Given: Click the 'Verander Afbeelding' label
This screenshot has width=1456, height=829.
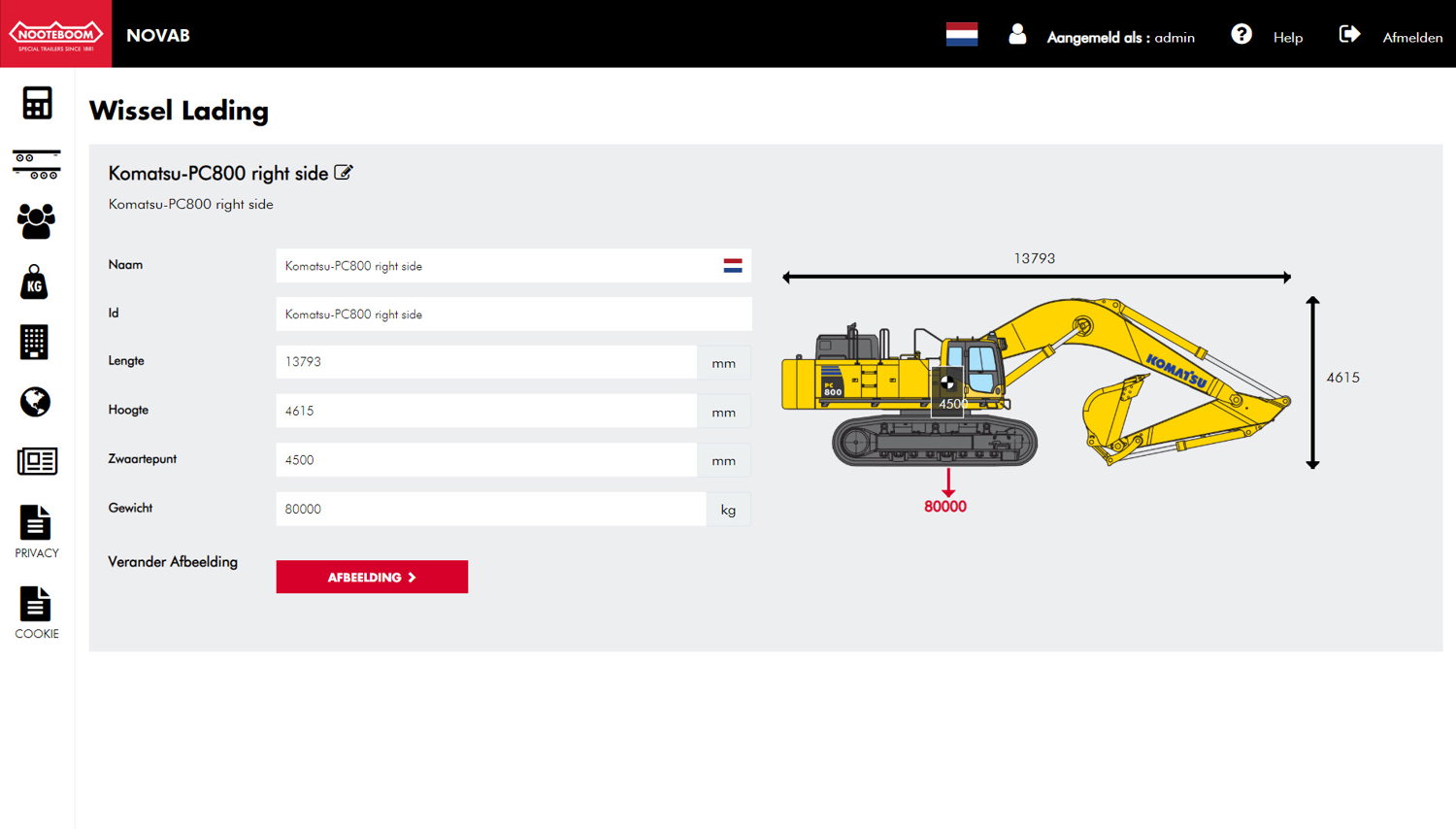Looking at the screenshot, I should [x=173, y=561].
